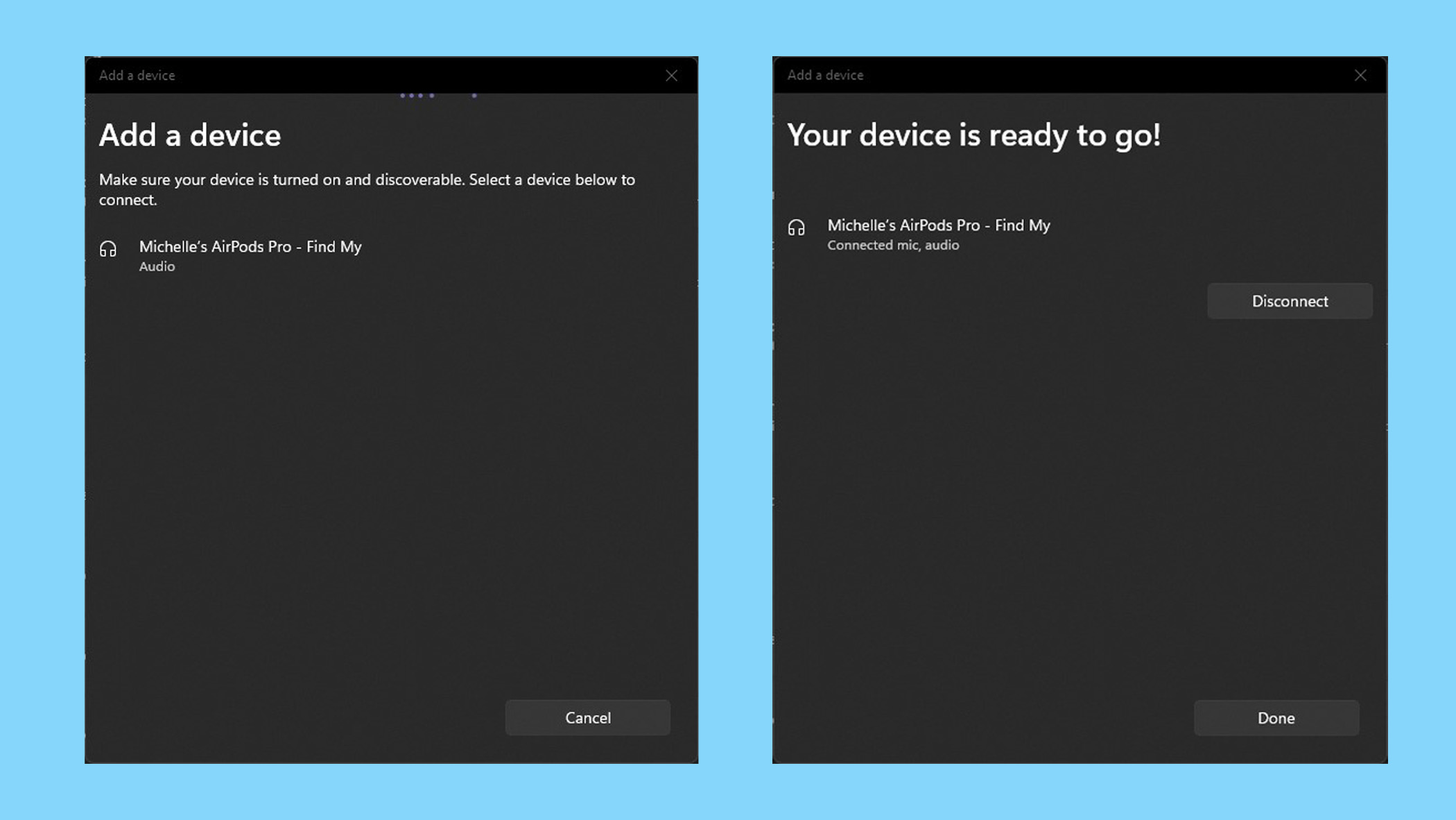This screenshot has width=1456, height=820.
Task: Select Michelle's AirPods Pro in the discoverable list
Action: pyautogui.click(x=250, y=247)
